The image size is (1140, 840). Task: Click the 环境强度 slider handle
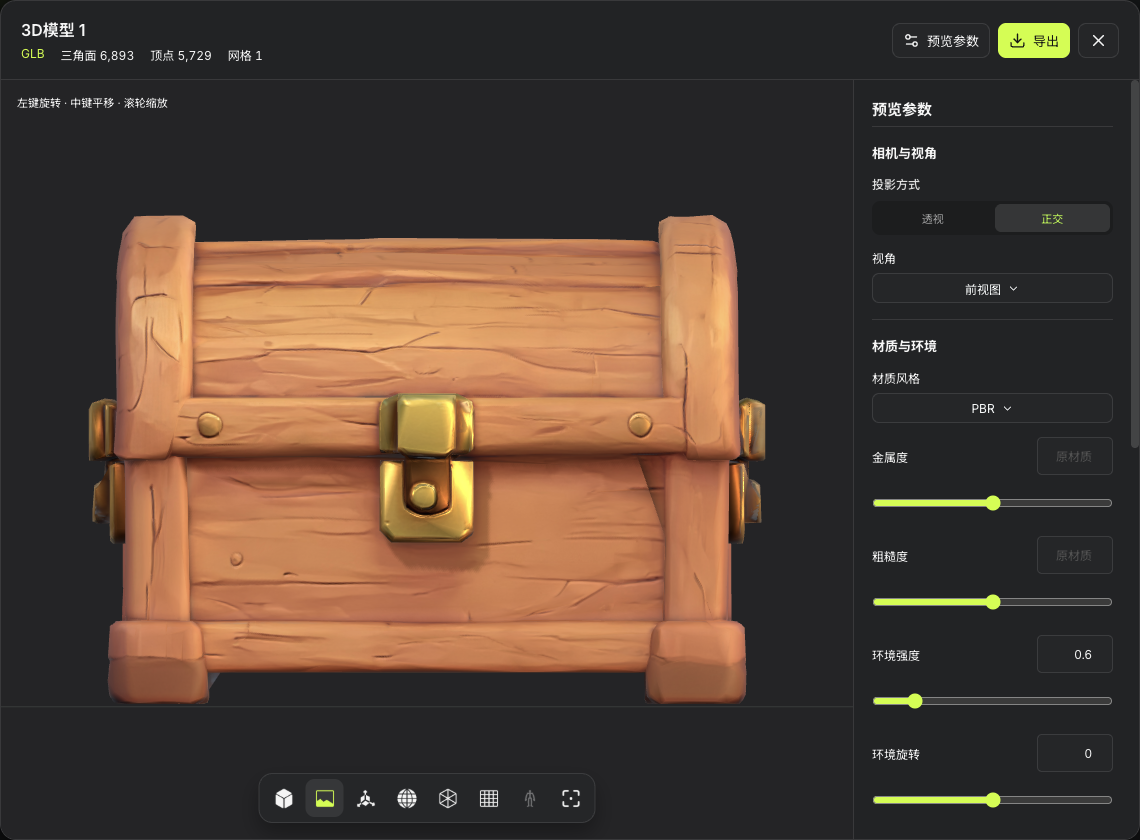point(915,701)
